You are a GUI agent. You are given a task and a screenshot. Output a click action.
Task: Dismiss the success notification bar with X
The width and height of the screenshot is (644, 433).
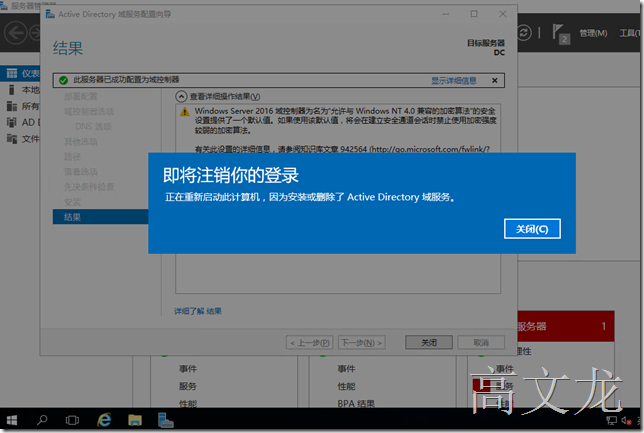coord(494,81)
